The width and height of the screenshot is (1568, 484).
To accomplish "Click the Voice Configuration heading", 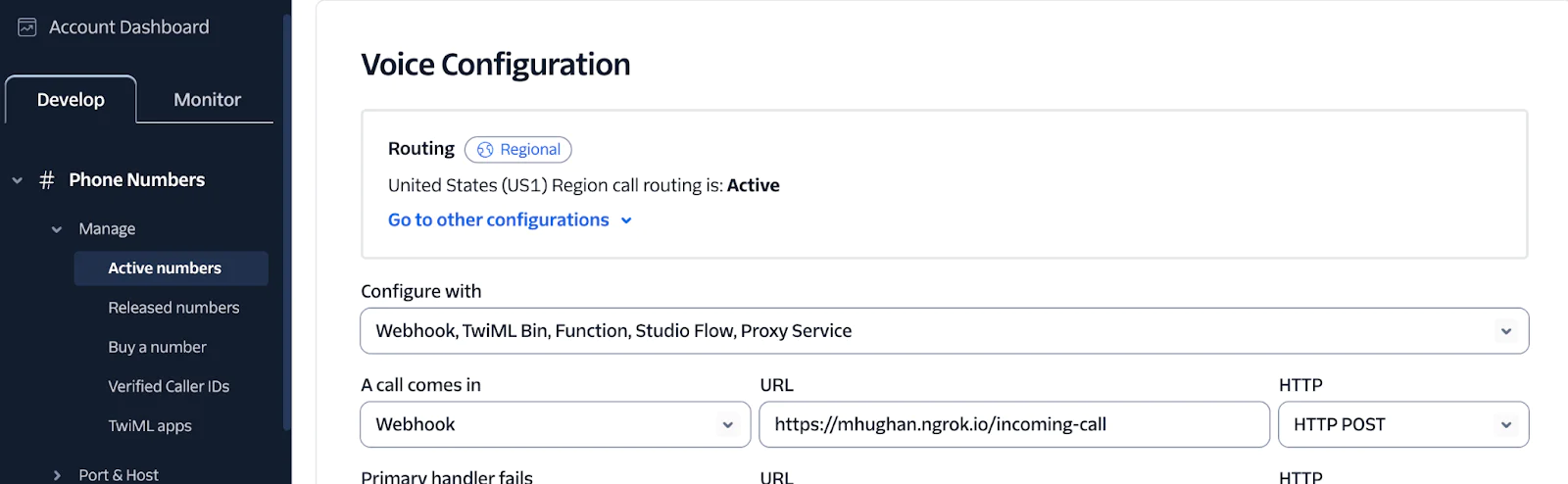I will [x=496, y=65].
